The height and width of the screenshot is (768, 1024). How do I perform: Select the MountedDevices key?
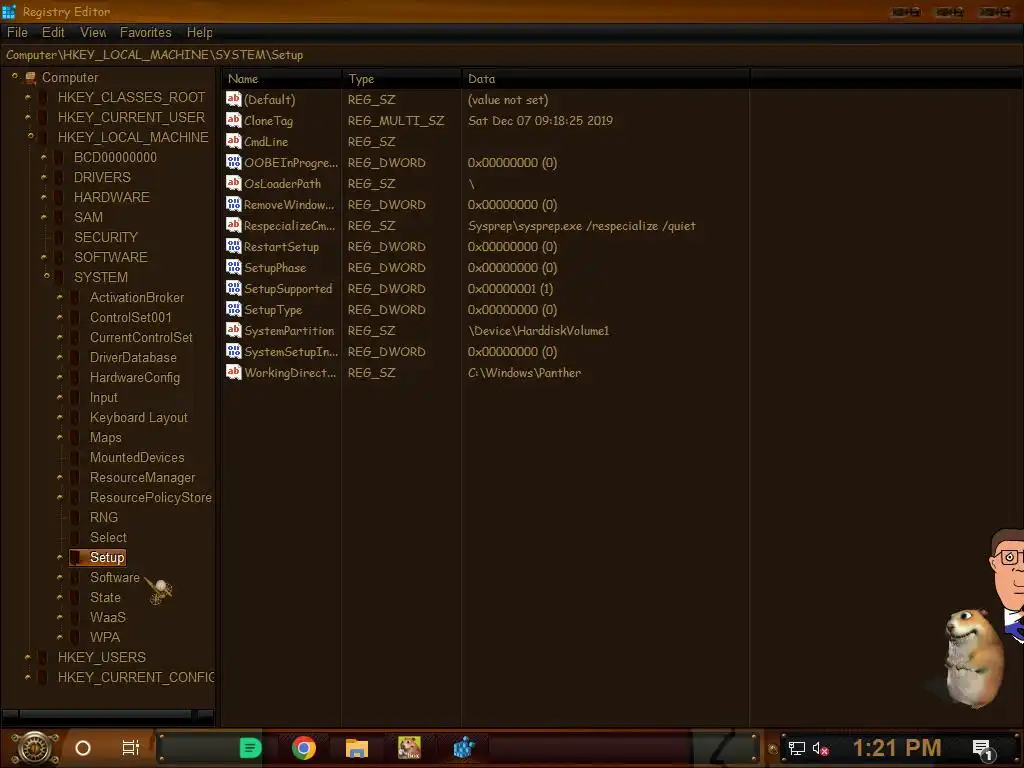tap(137, 457)
